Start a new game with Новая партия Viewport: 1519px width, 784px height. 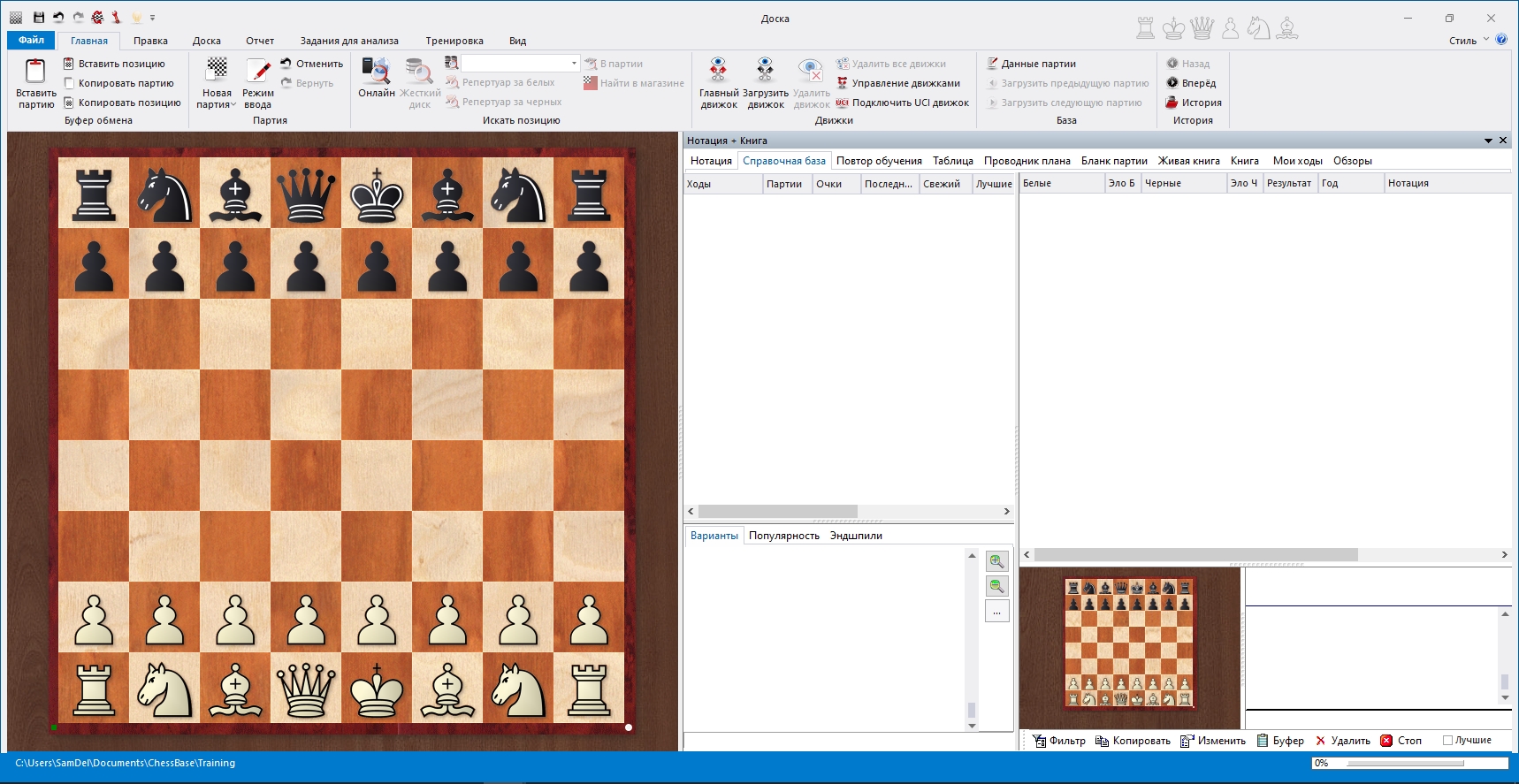(x=217, y=71)
